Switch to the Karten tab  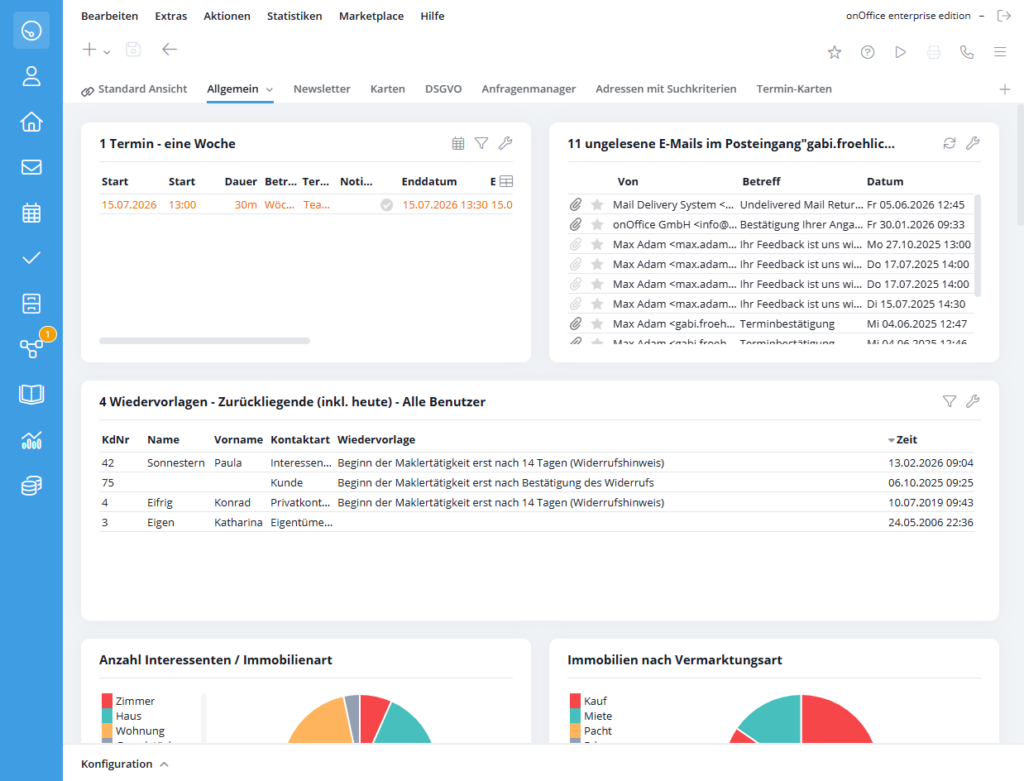pyautogui.click(x=387, y=89)
